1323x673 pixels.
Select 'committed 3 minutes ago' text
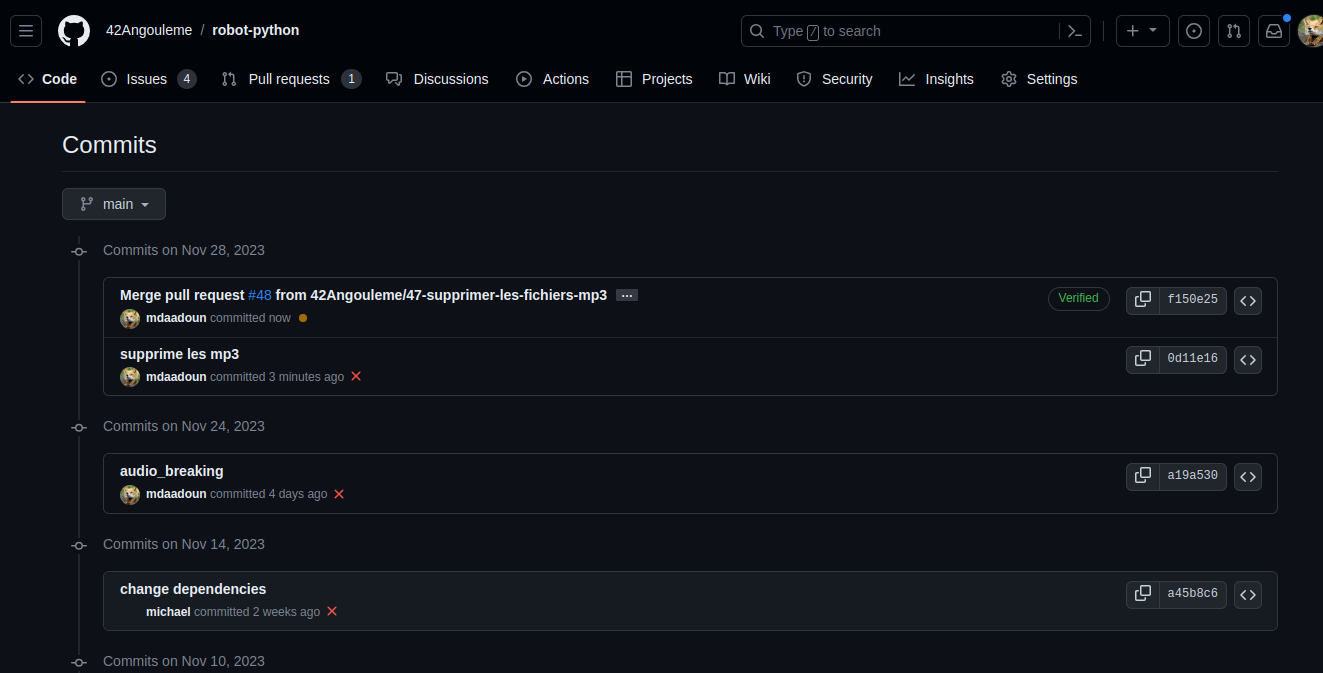(x=277, y=377)
